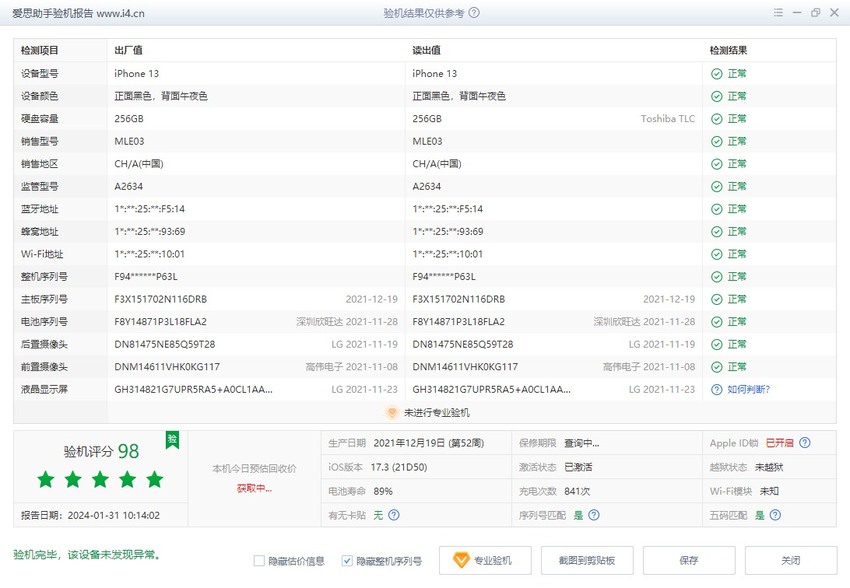Click the 出厂值 cell F3X151702N116DRB
850x588 pixels.
click(160, 299)
